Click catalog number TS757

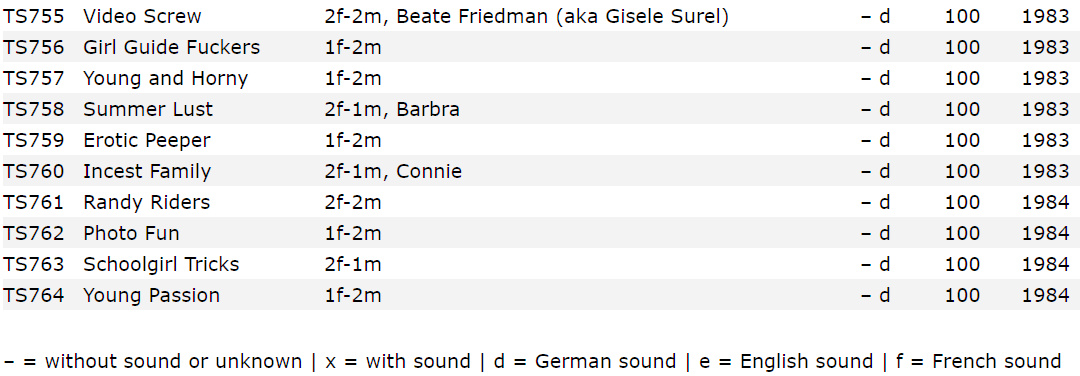pos(34,79)
